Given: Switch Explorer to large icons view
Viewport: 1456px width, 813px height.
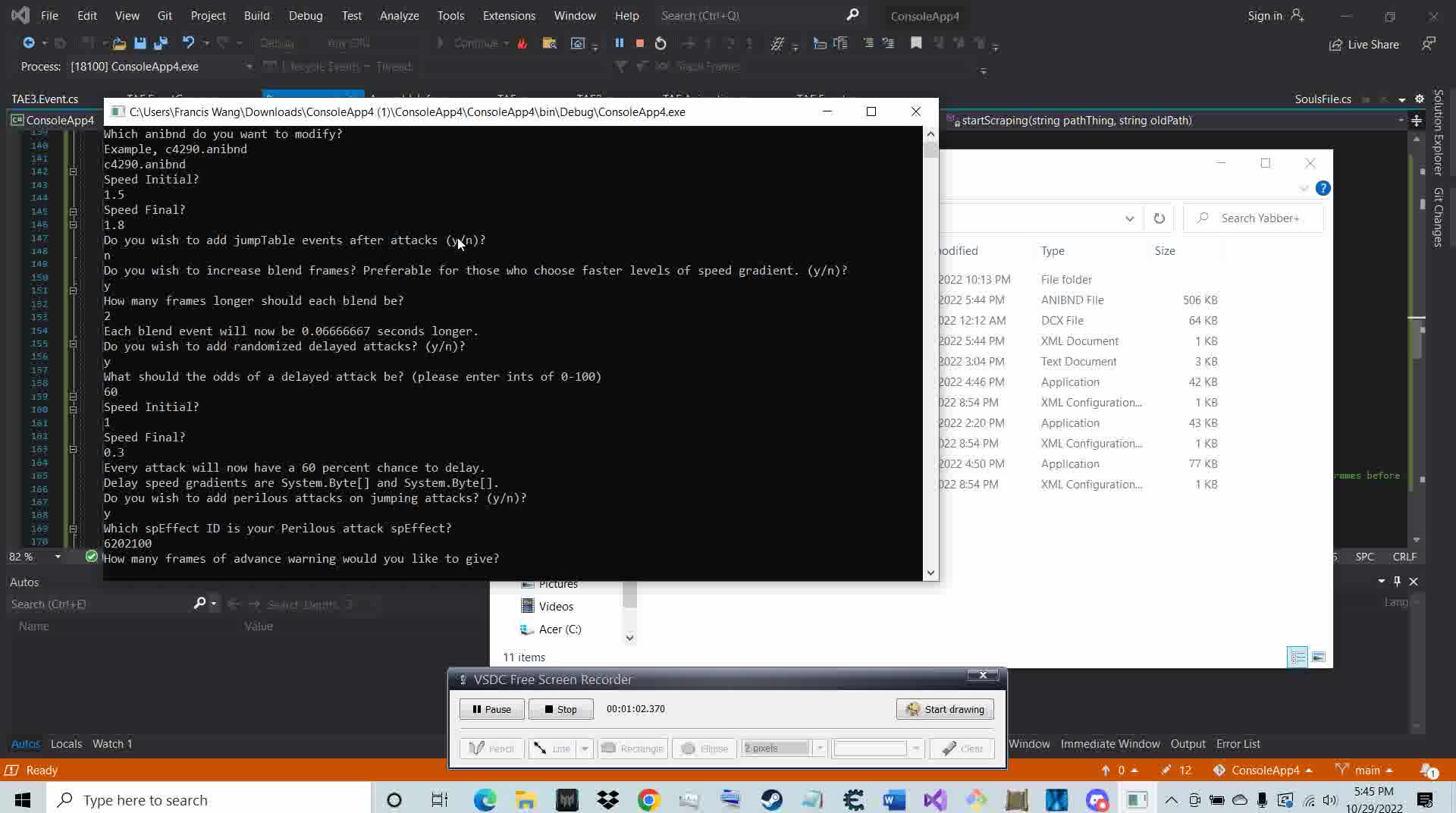Looking at the screenshot, I should pos(1318,657).
